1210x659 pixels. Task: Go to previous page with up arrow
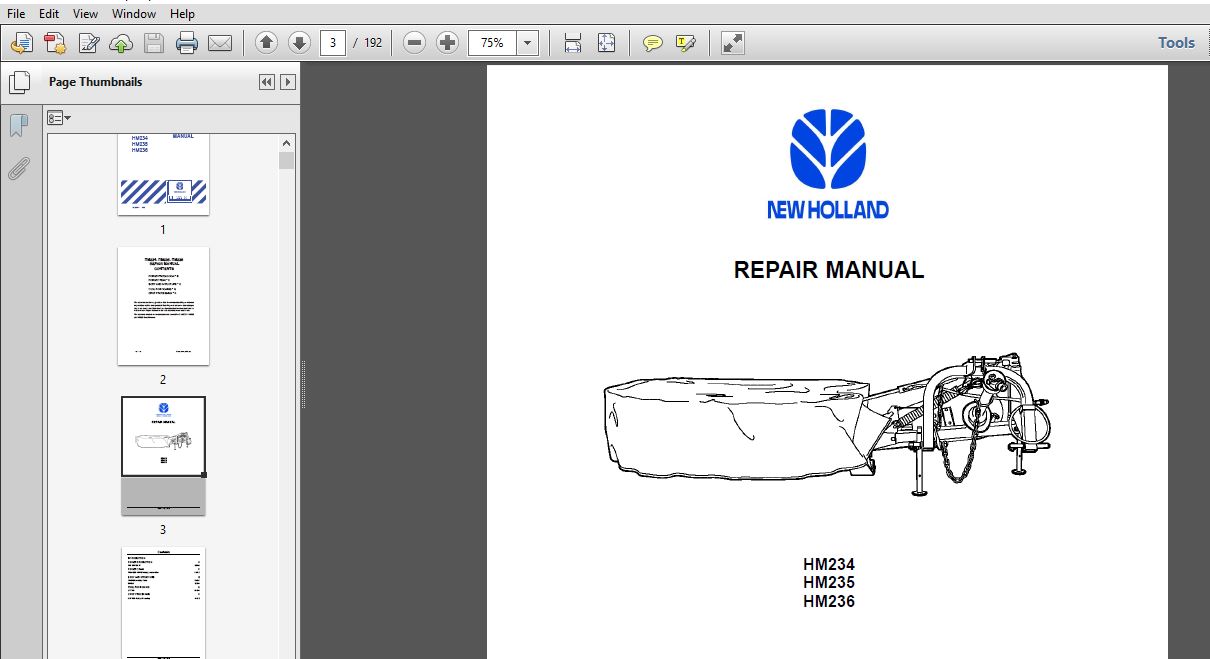266,43
